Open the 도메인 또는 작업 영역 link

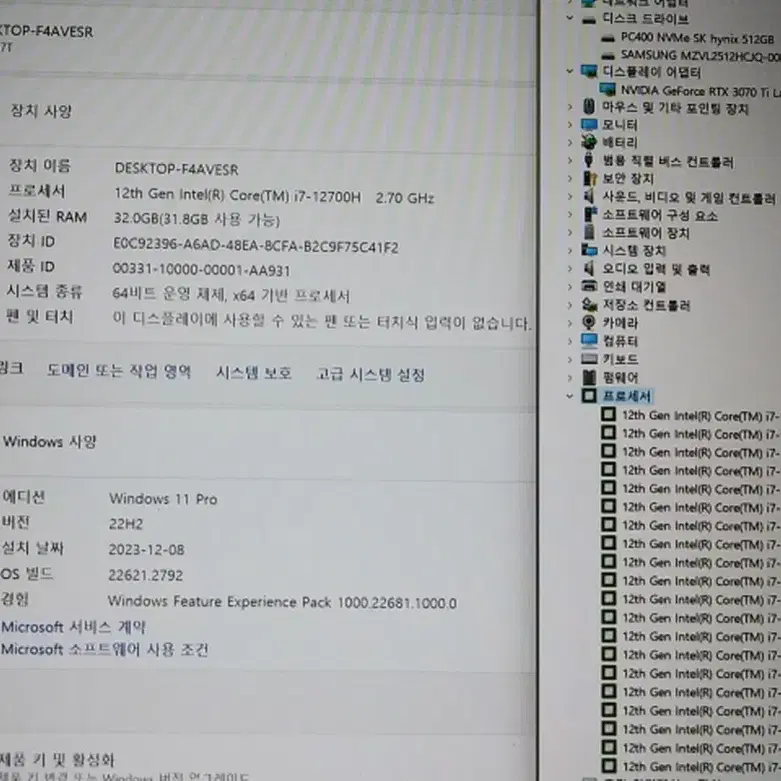(x=119, y=371)
